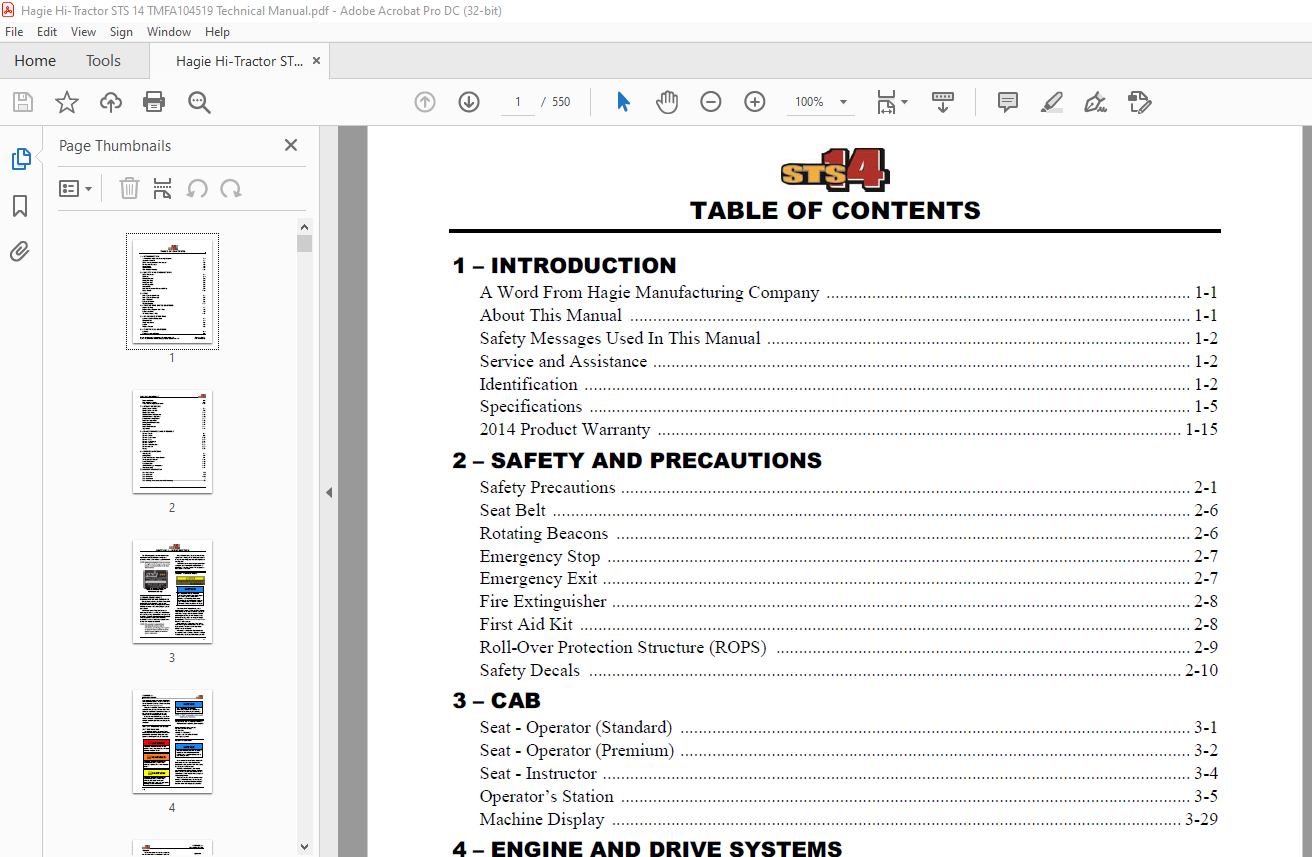Click 'A Word From Hagie Manufacturing Company' entry
Screen dimensions: 1312x857
coord(649,293)
